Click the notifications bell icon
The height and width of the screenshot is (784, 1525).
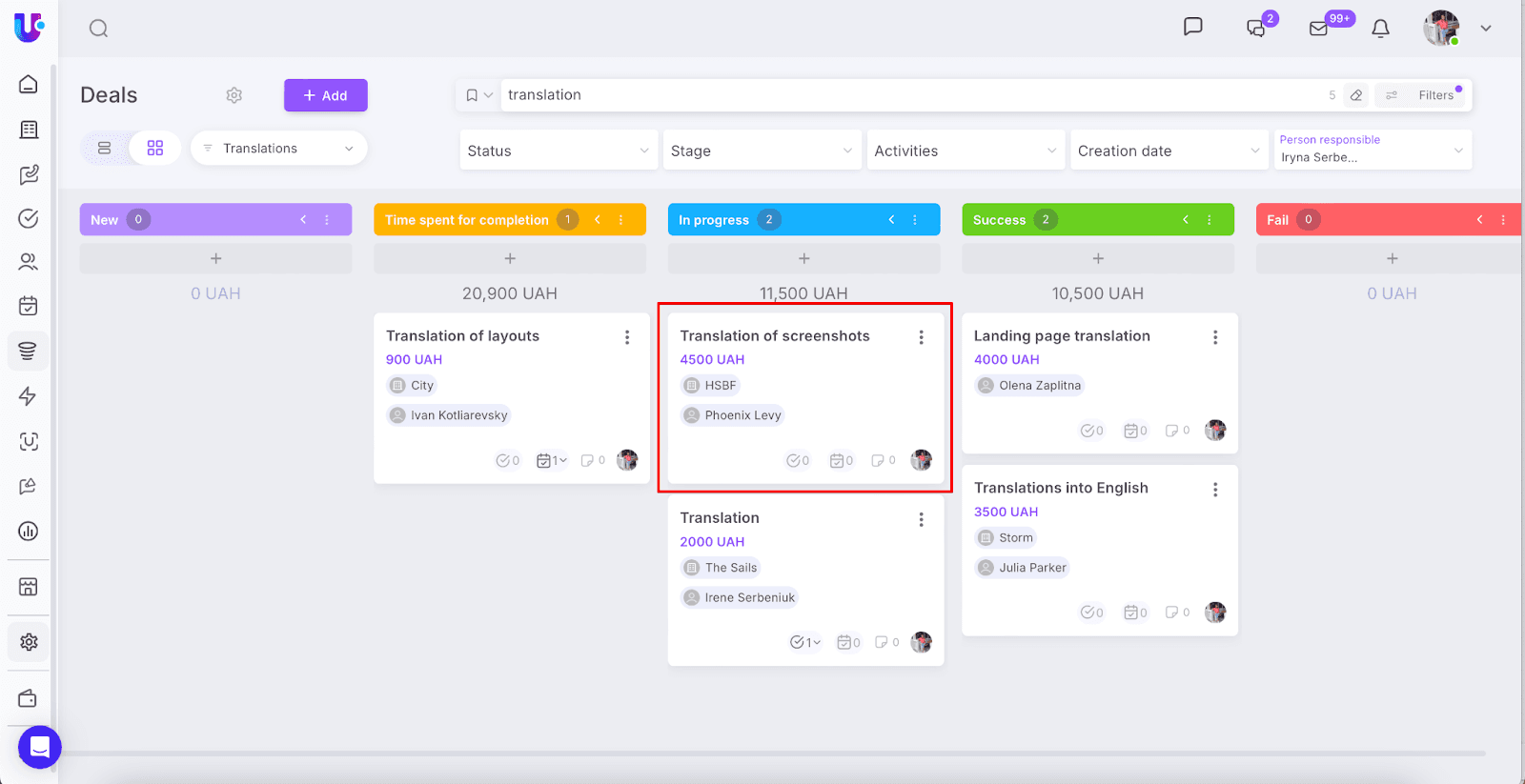pos(1380,29)
